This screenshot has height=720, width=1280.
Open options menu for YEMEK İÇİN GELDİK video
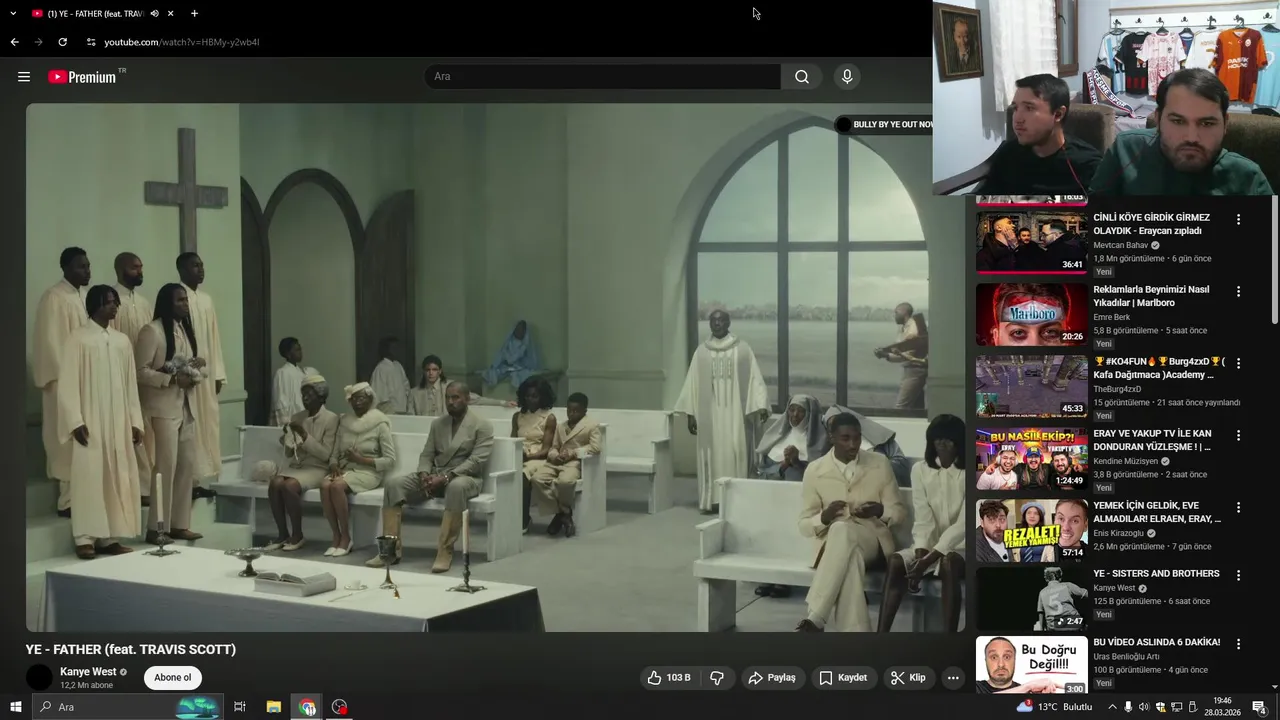1238,507
